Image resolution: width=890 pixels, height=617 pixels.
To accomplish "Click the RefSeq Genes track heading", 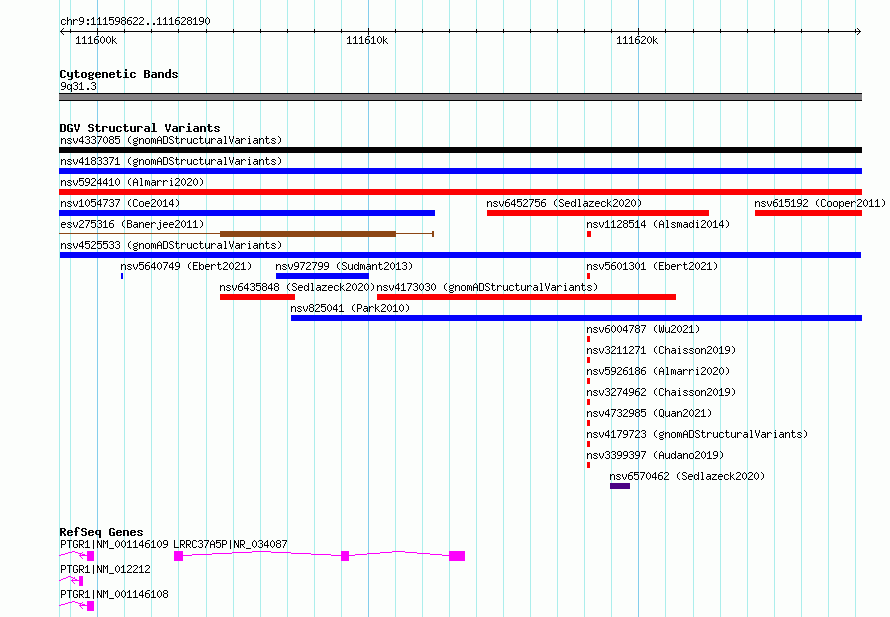I will (x=101, y=532).
